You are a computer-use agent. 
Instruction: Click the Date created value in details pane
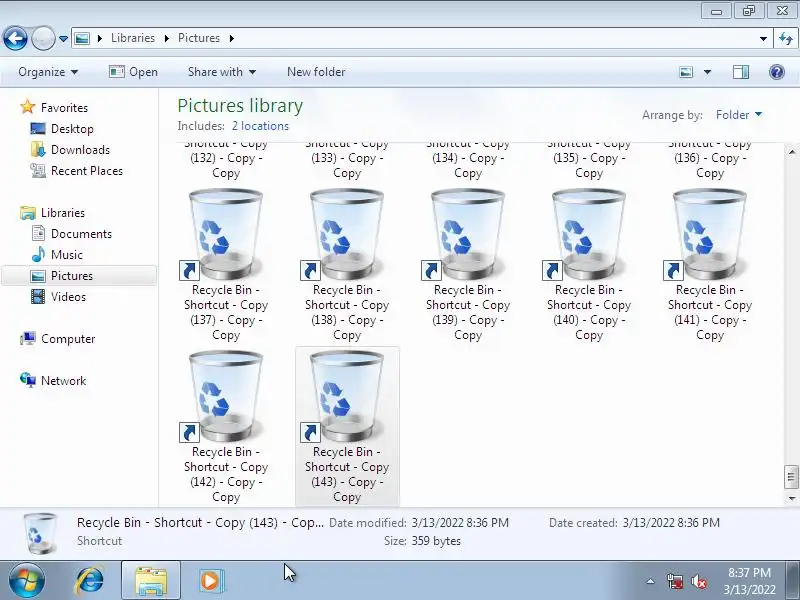(x=671, y=523)
